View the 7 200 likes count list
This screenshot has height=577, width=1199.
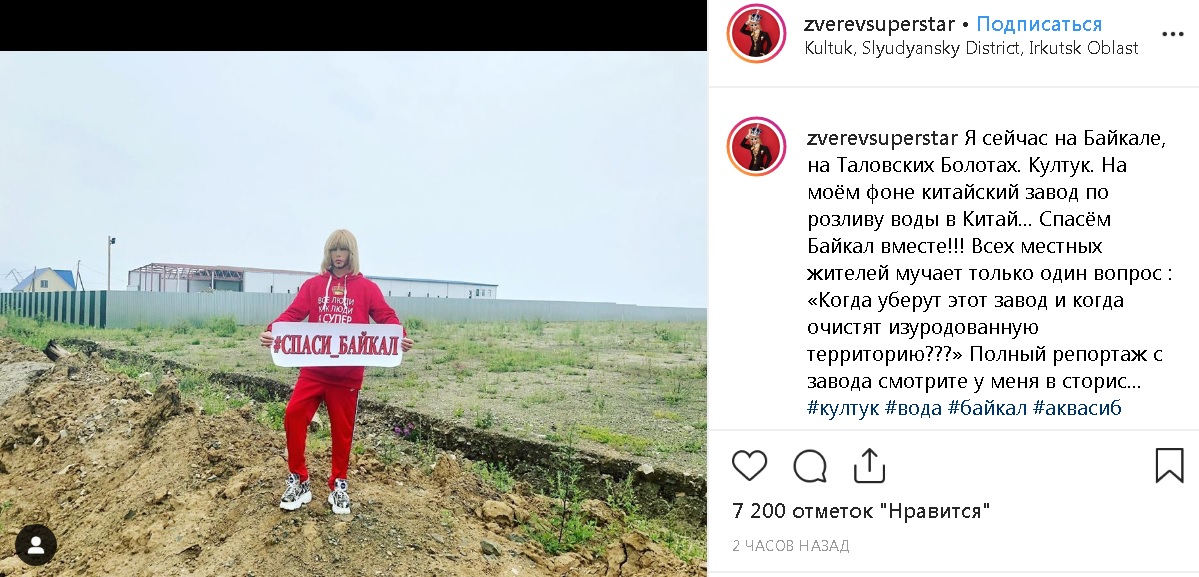click(x=860, y=511)
